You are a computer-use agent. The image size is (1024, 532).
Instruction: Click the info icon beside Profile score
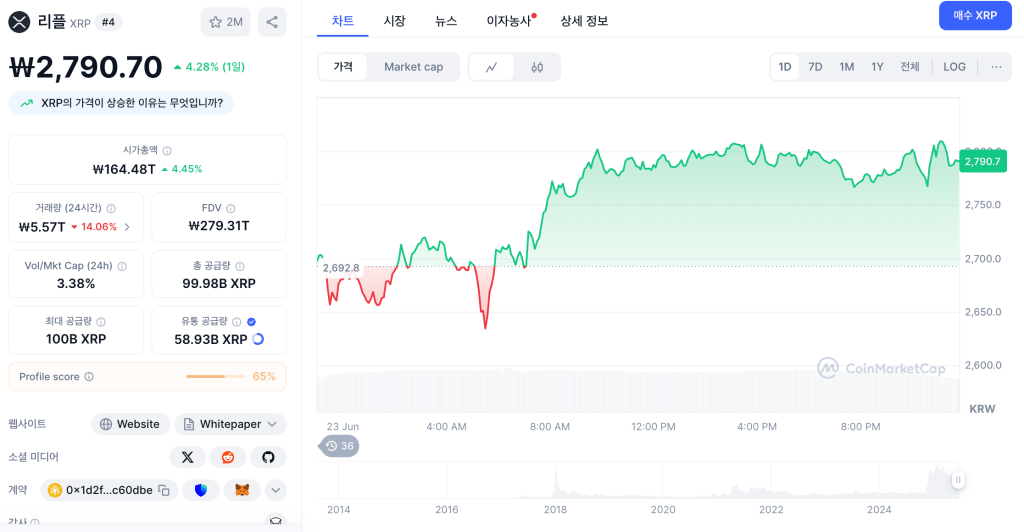pyautogui.click(x=89, y=377)
